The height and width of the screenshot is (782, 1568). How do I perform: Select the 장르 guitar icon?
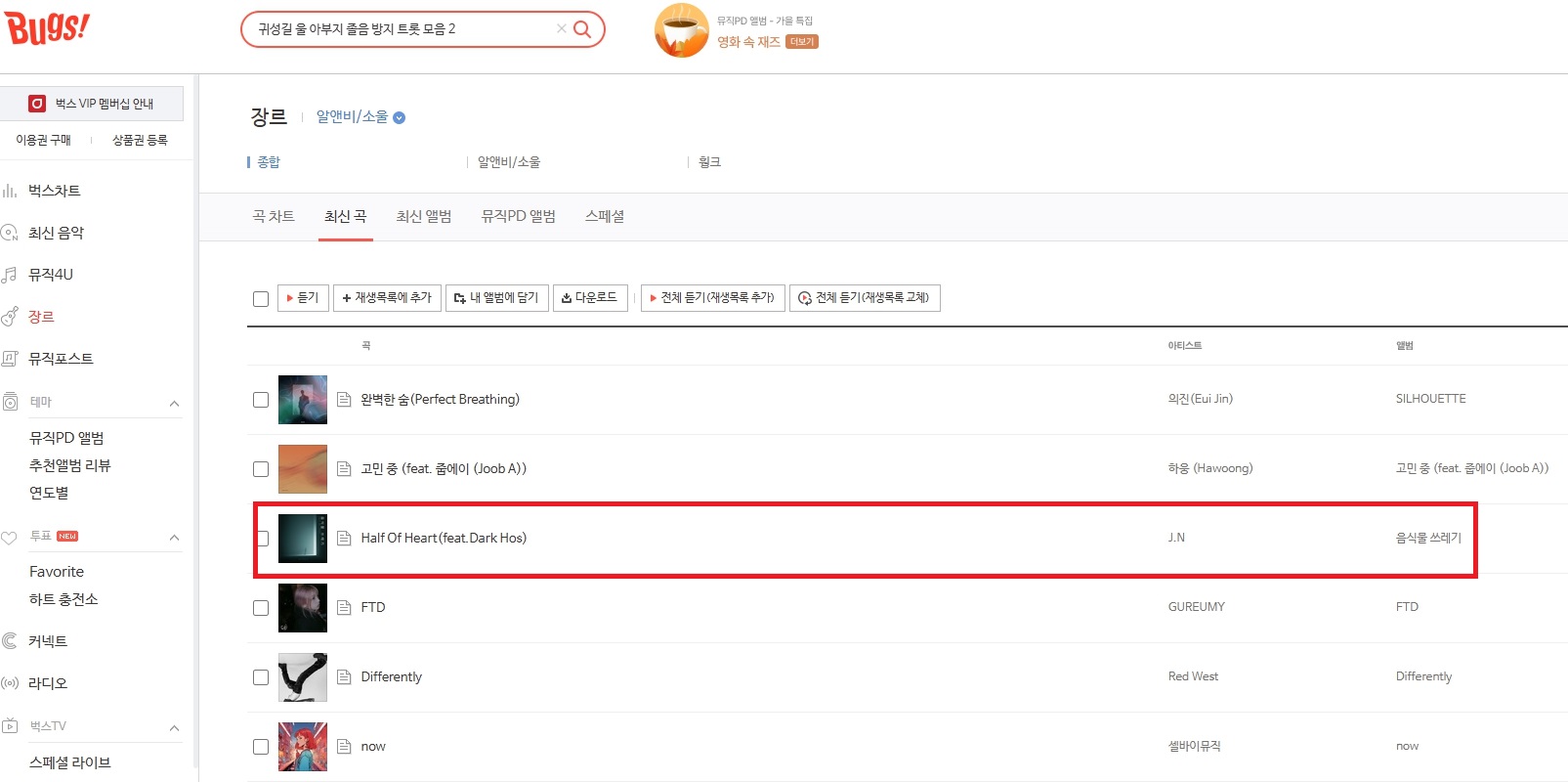(10, 317)
